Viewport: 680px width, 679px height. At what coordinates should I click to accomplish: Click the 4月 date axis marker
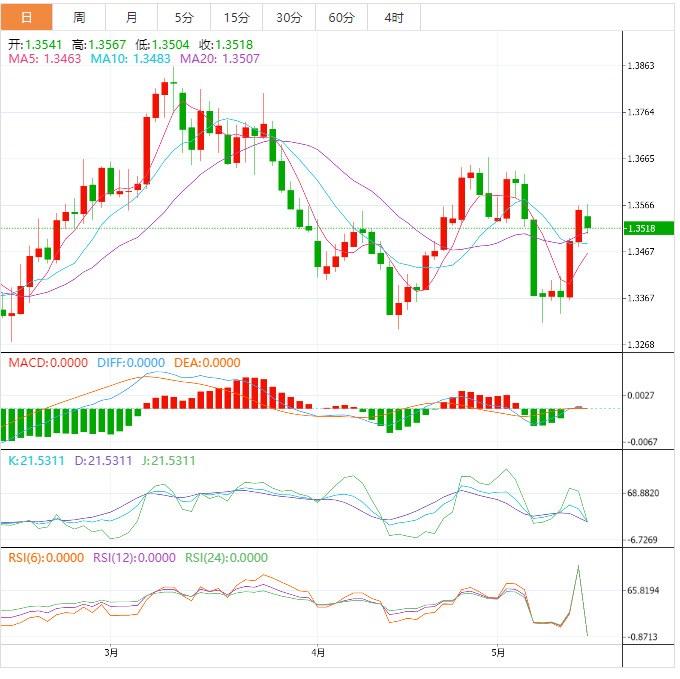click(317, 653)
